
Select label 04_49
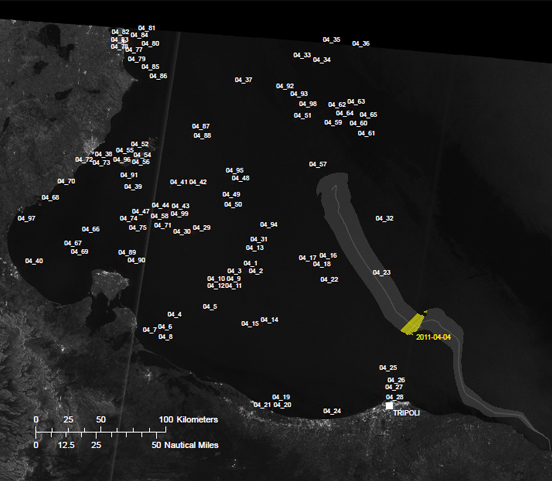pos(231,194)
